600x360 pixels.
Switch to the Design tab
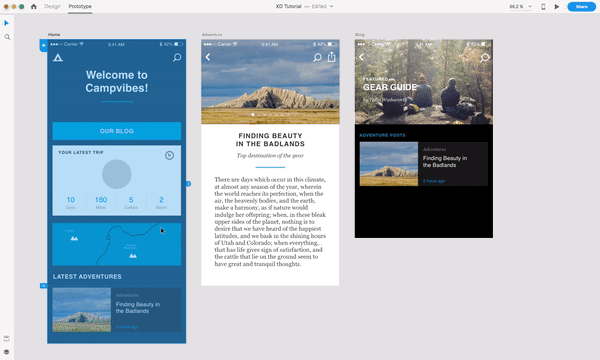pyautogui.click(x=52, y=7)
